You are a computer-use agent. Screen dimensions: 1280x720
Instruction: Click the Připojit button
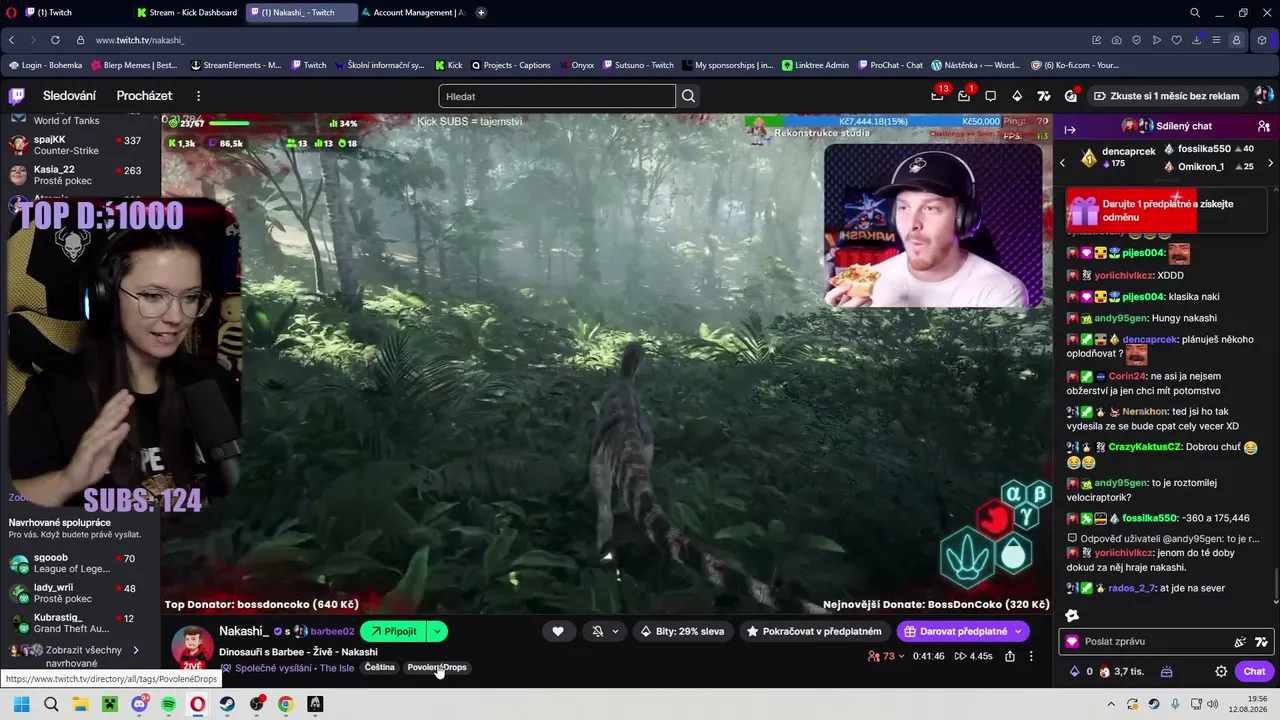(x=393, y=631)
